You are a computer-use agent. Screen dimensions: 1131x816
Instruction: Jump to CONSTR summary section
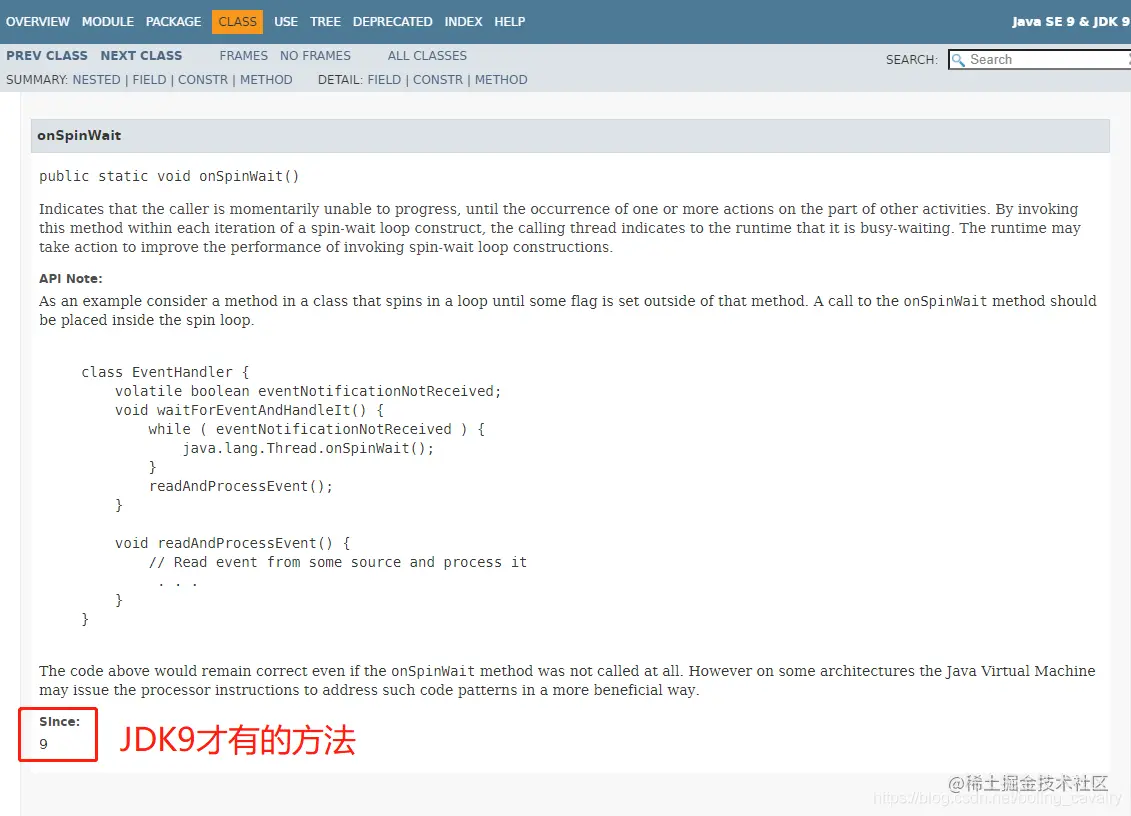(203, 80)
